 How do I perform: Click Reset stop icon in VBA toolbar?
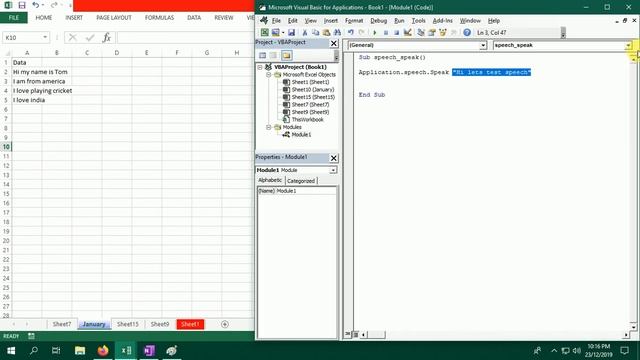coord(396,32)
